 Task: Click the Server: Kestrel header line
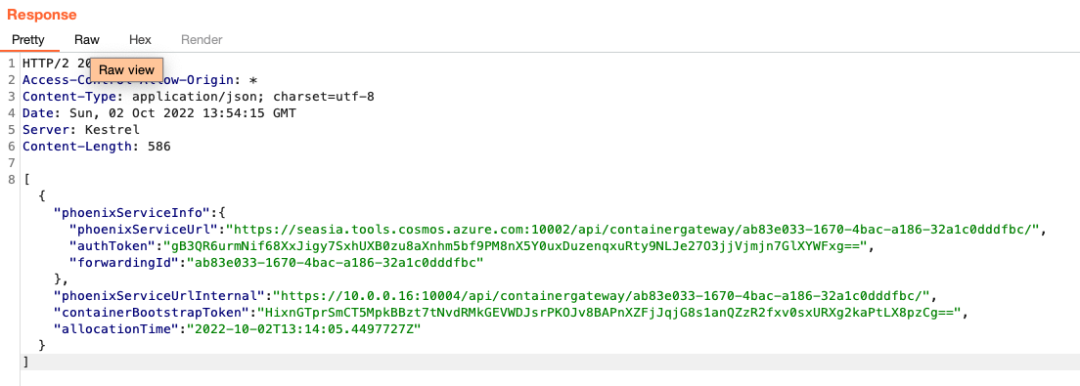81,130
